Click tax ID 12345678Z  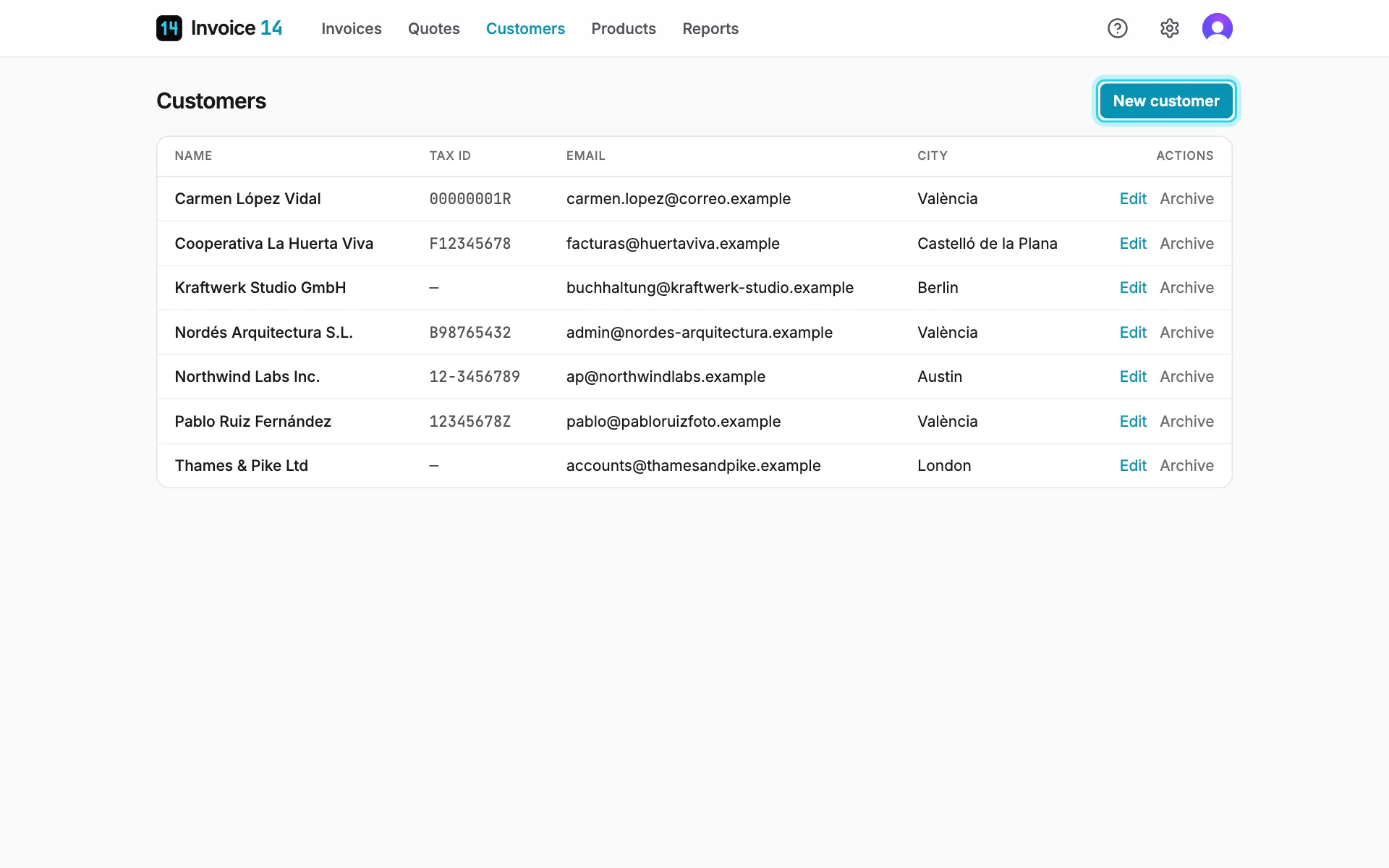pyautogui.click(x=470, y=422)
